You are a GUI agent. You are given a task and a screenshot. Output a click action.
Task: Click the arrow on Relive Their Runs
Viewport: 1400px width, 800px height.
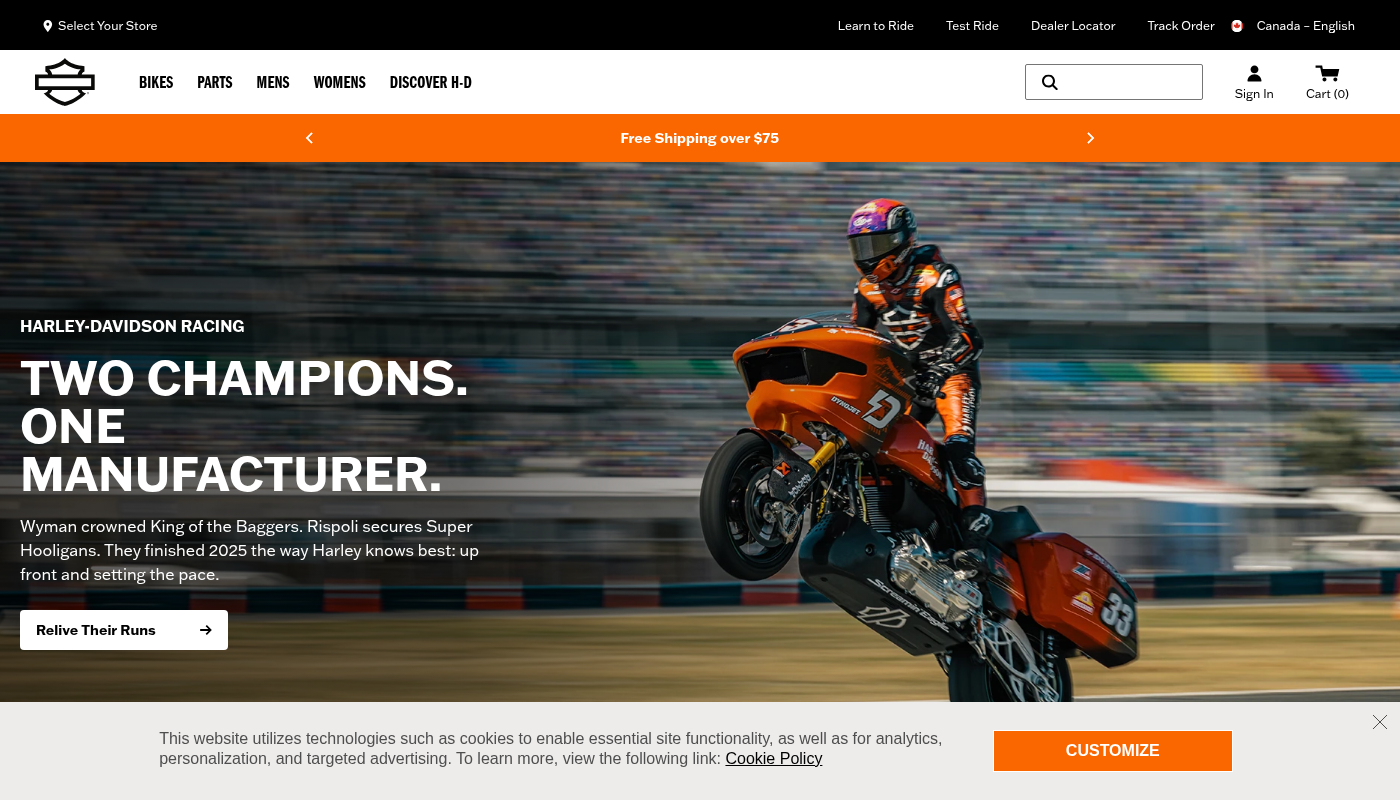tap(206, 630)
